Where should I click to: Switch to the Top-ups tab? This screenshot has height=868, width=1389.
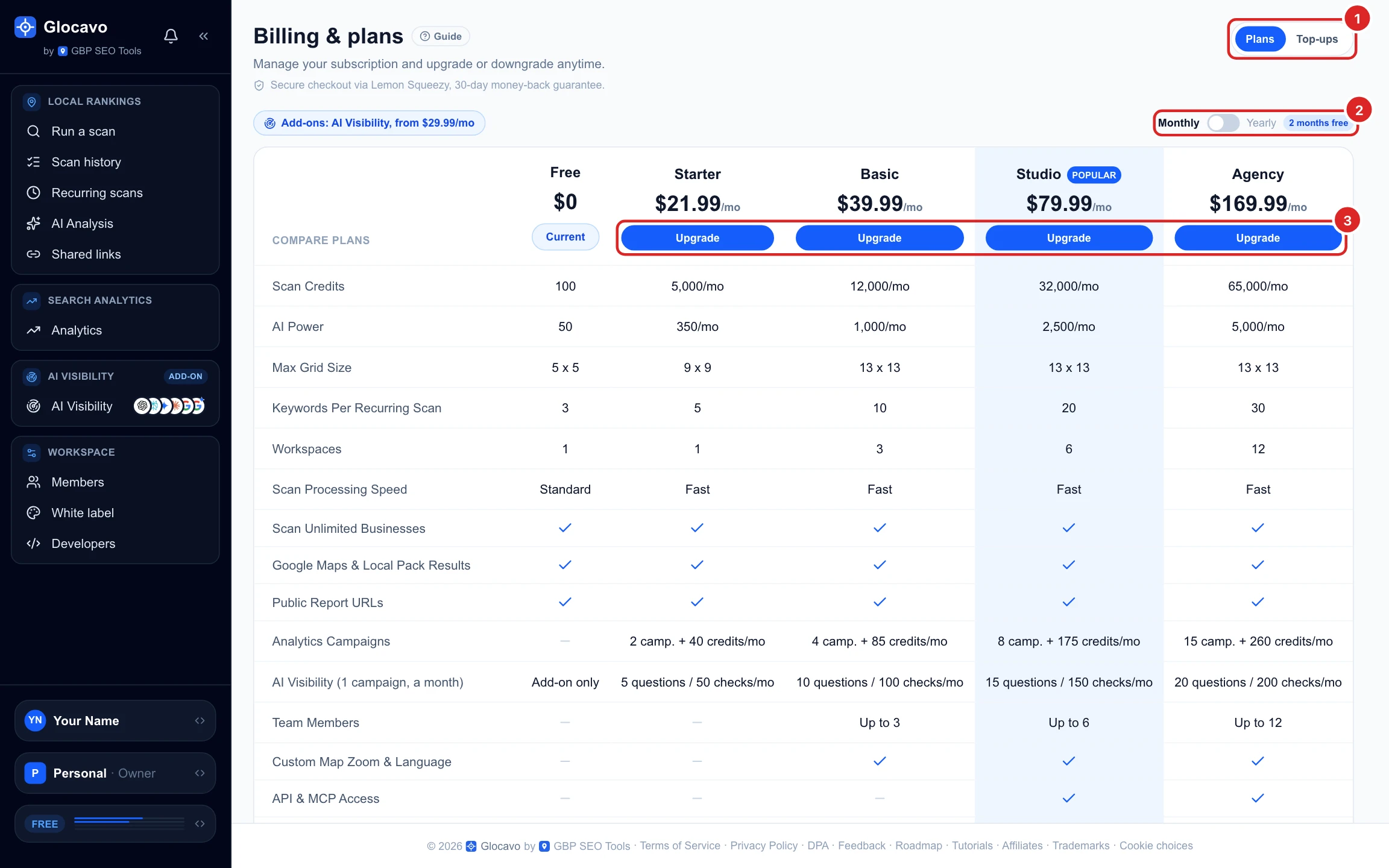pos(1317,39)
